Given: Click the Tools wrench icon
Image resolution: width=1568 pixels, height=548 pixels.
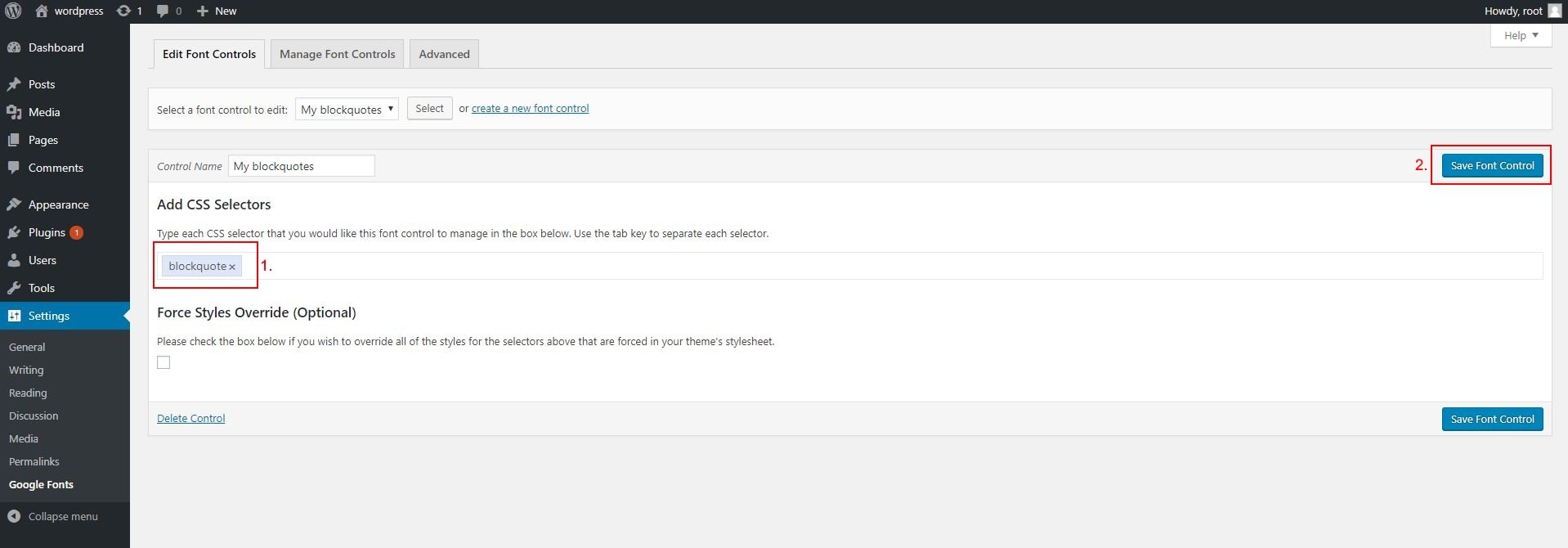Looking at the screenshot, I should click(x=14, y=288).
